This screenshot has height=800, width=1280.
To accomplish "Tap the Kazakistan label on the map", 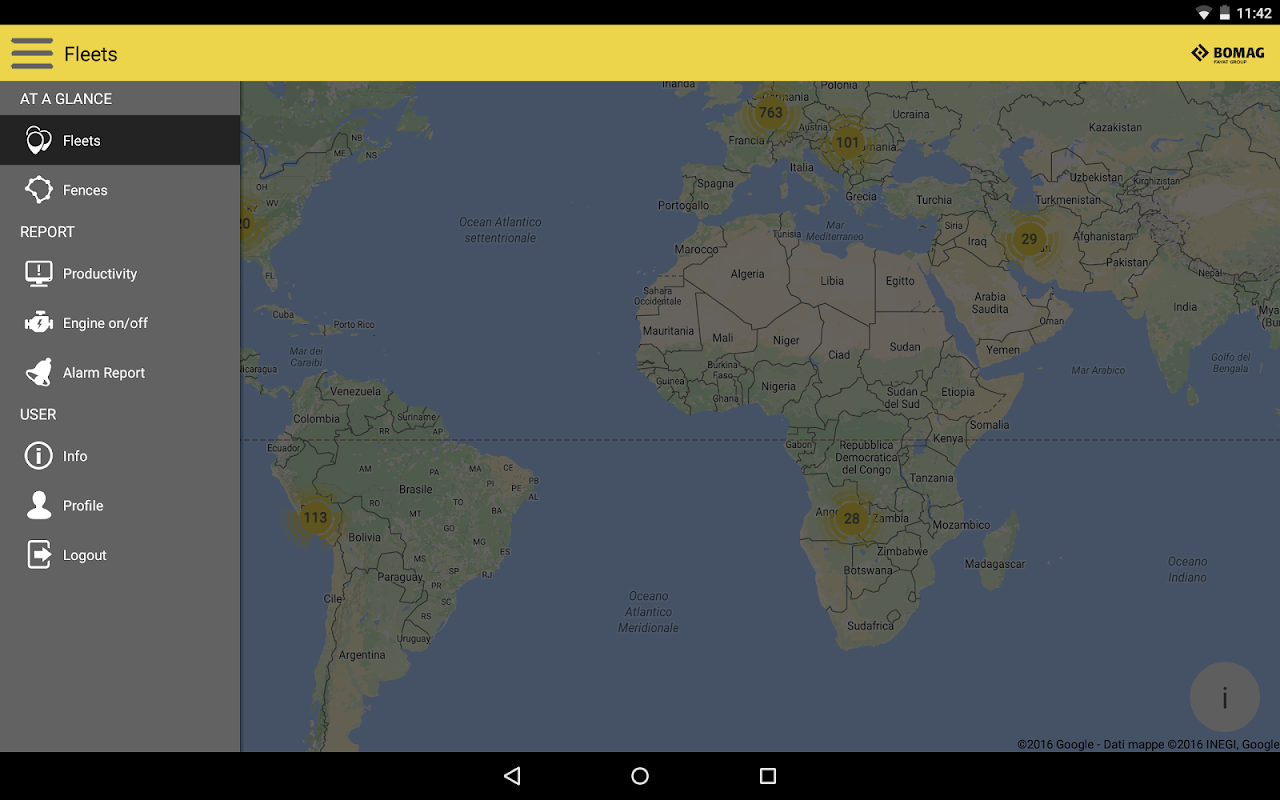I will tap(1115, 127).
